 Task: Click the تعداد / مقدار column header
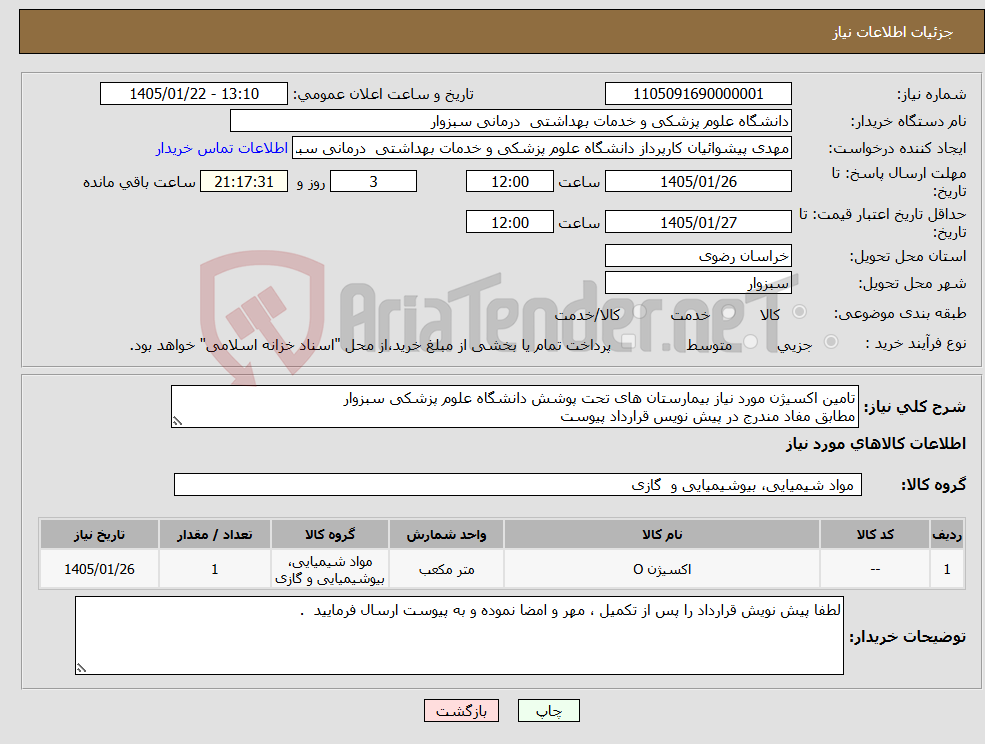click(x=214, y=534)
